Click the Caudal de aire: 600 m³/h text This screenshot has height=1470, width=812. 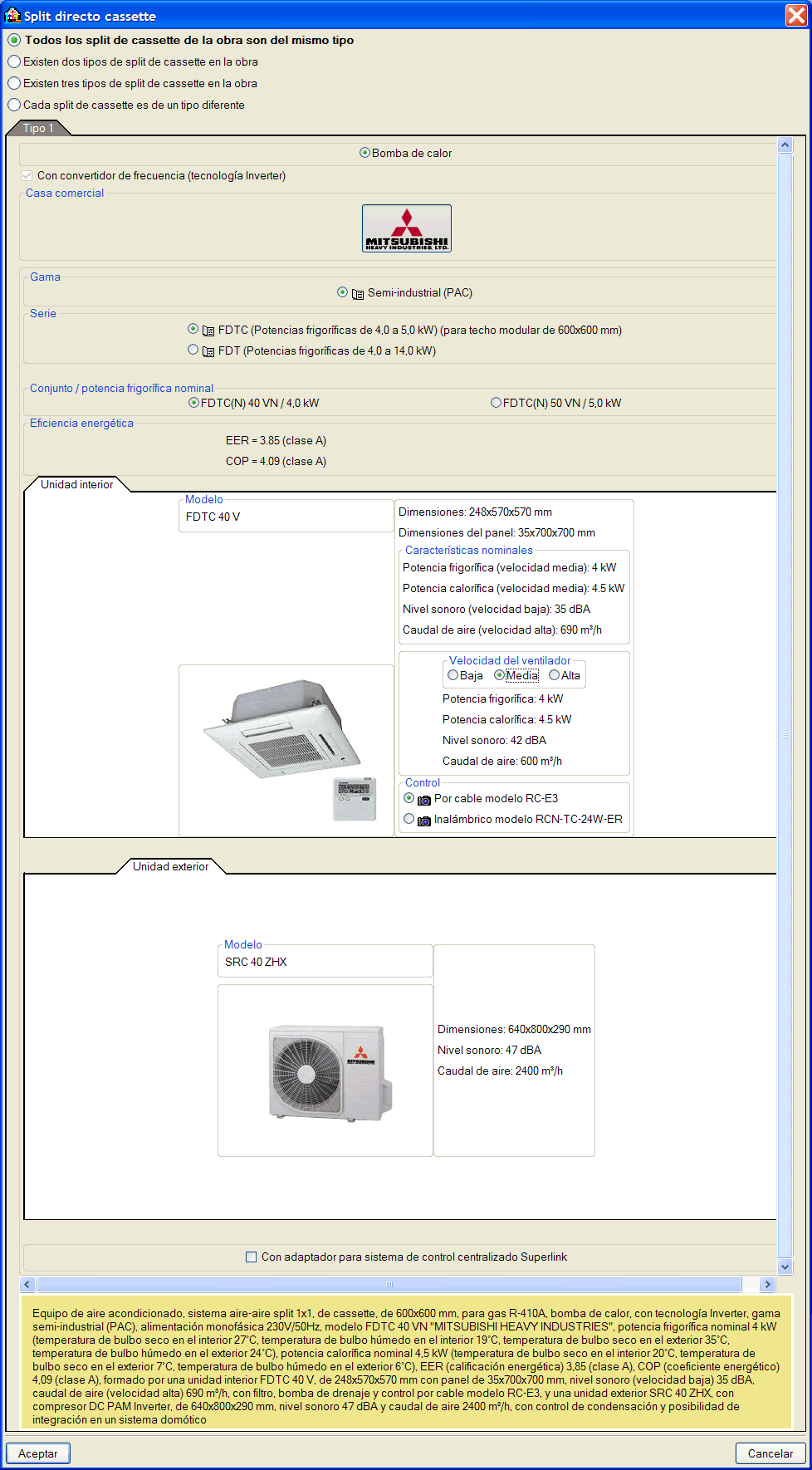tap(501, 762)
